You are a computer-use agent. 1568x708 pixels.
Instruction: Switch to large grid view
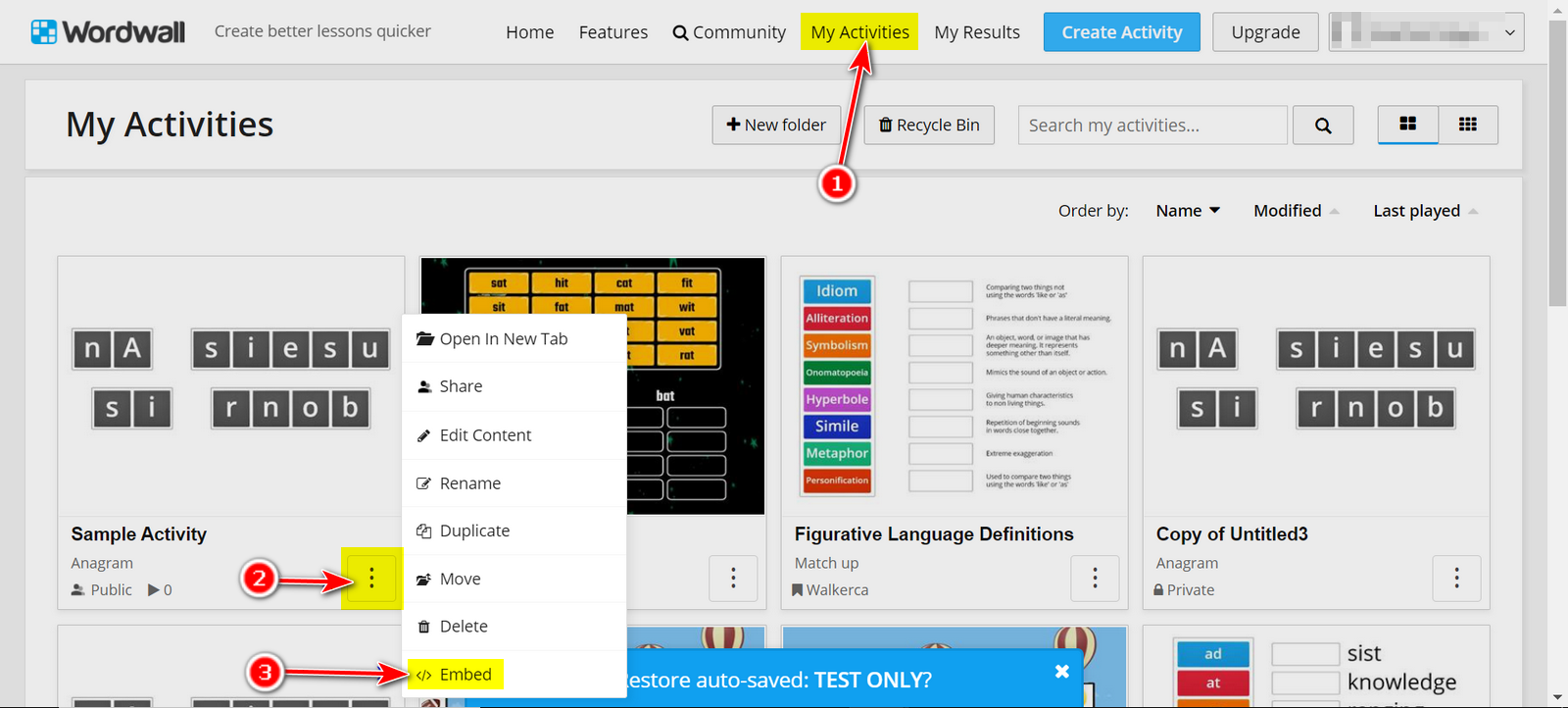pyautogui.click(x=1408, y=125)
